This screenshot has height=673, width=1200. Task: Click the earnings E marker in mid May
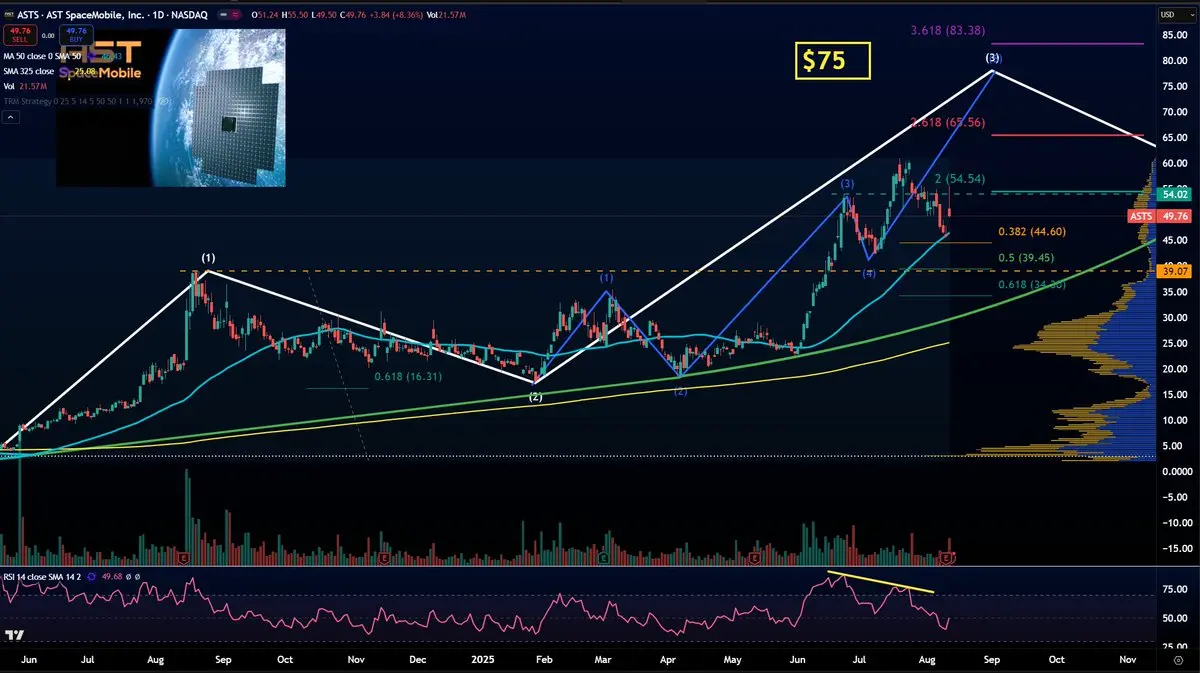point(756,556)
